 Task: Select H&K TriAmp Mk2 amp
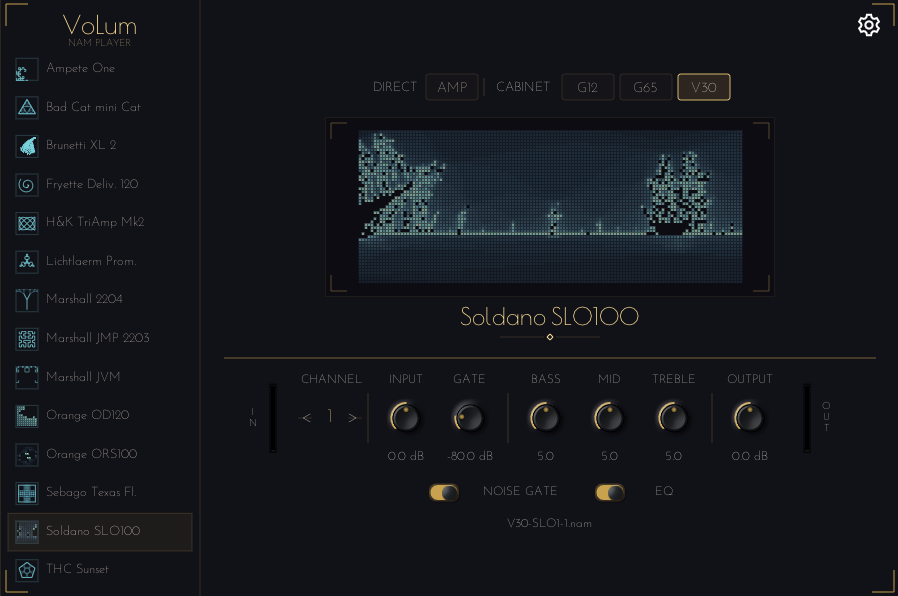(x=100, y=223)
